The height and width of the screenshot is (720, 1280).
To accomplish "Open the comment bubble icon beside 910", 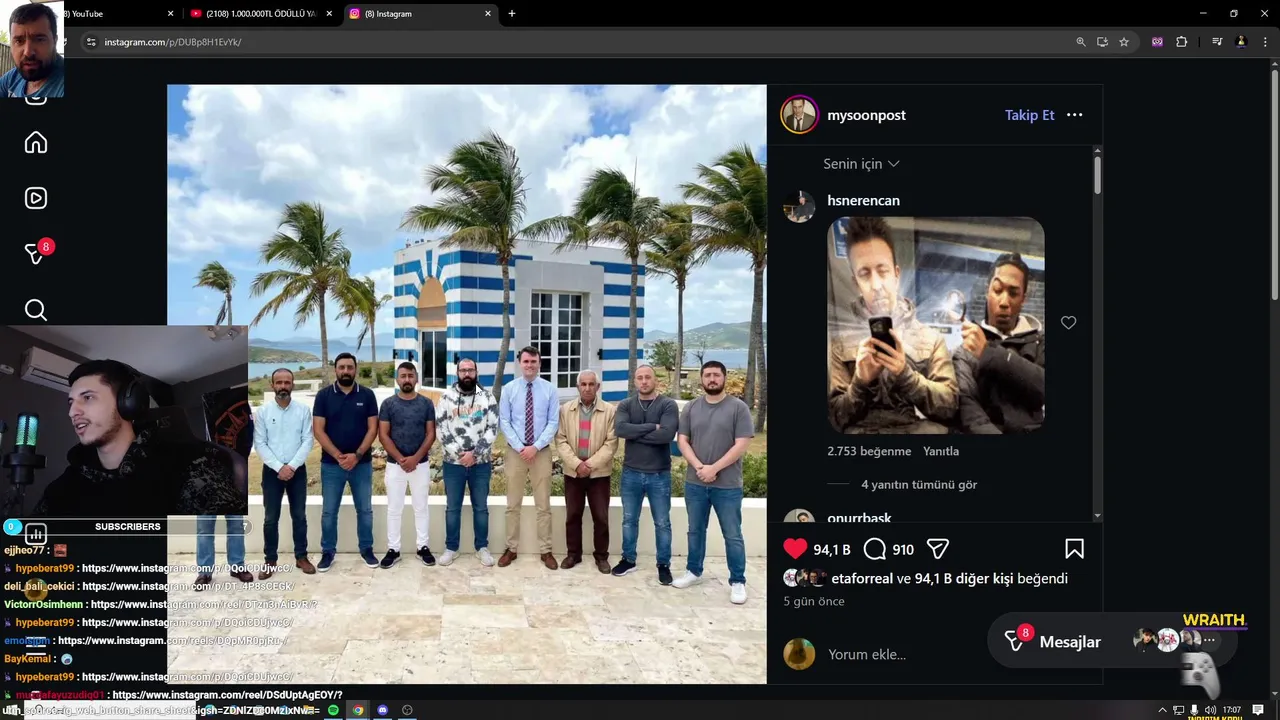I will (x=875, y=549).
